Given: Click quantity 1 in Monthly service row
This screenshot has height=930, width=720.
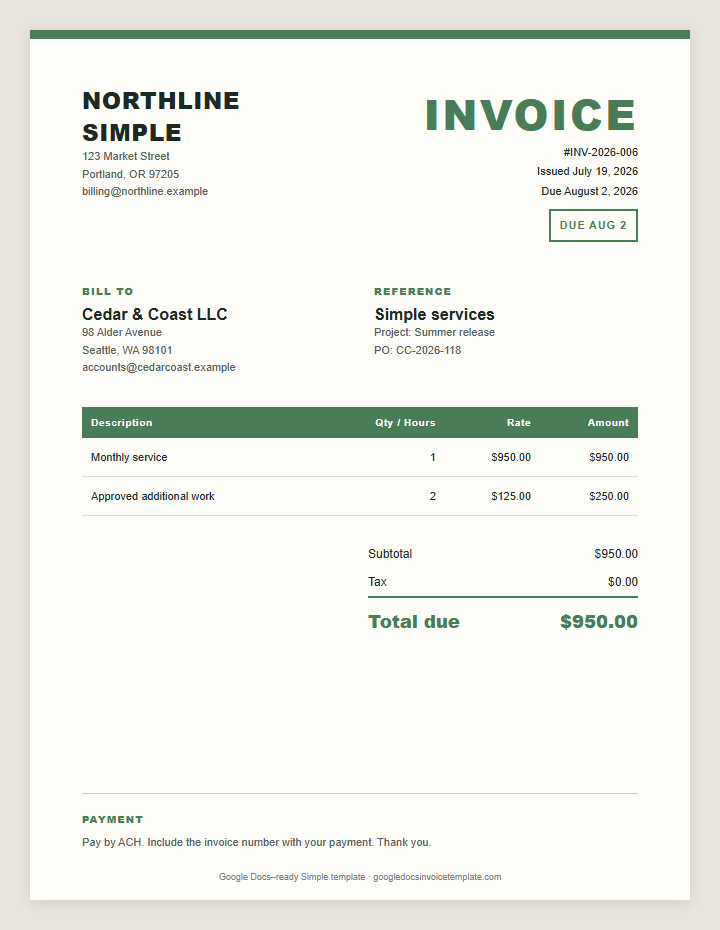Looking at the screenshot, I should point(433,457).
